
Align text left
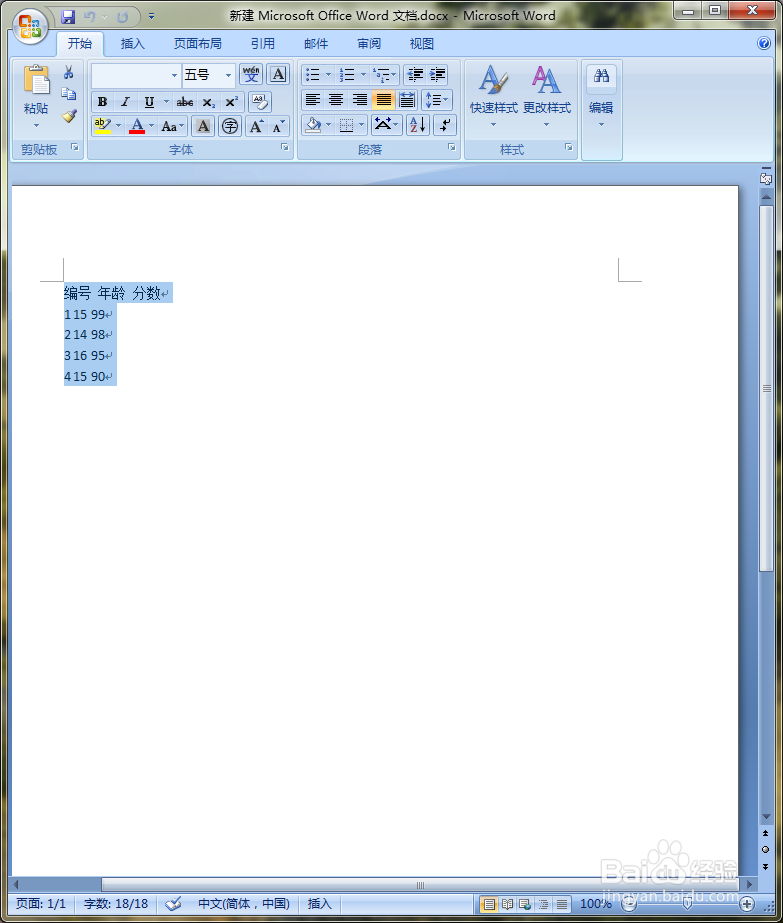313,99
